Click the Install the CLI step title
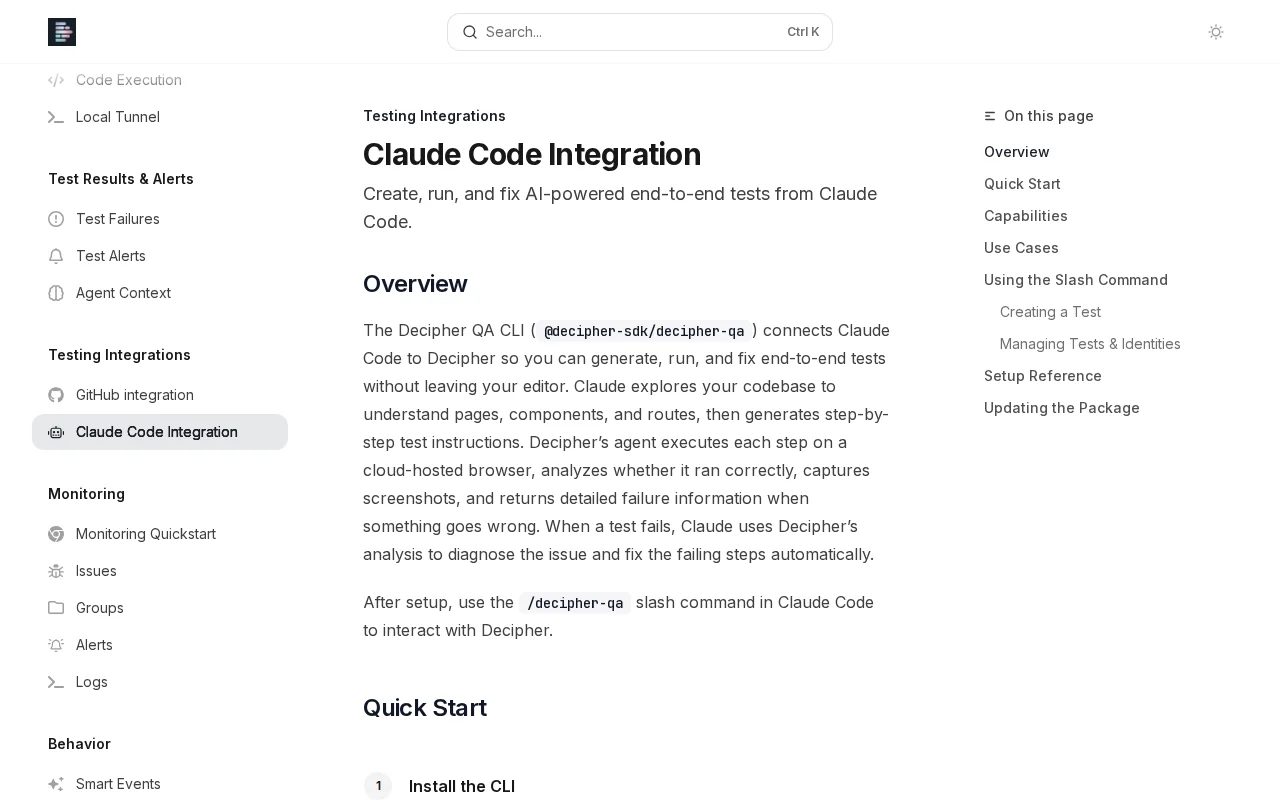The width and height of the screenshot is (1280, 800). [x=462, y=786]
